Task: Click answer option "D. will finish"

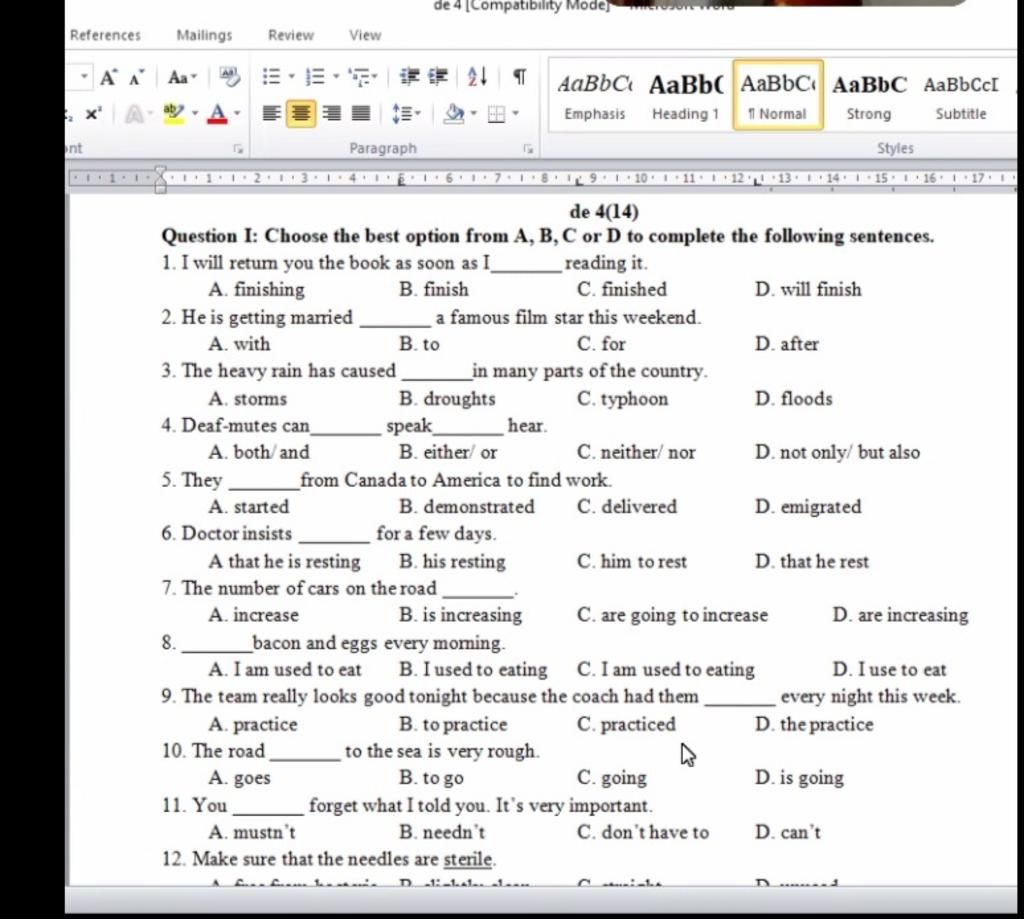Action: pyautogui.click(x=808, y=289)
